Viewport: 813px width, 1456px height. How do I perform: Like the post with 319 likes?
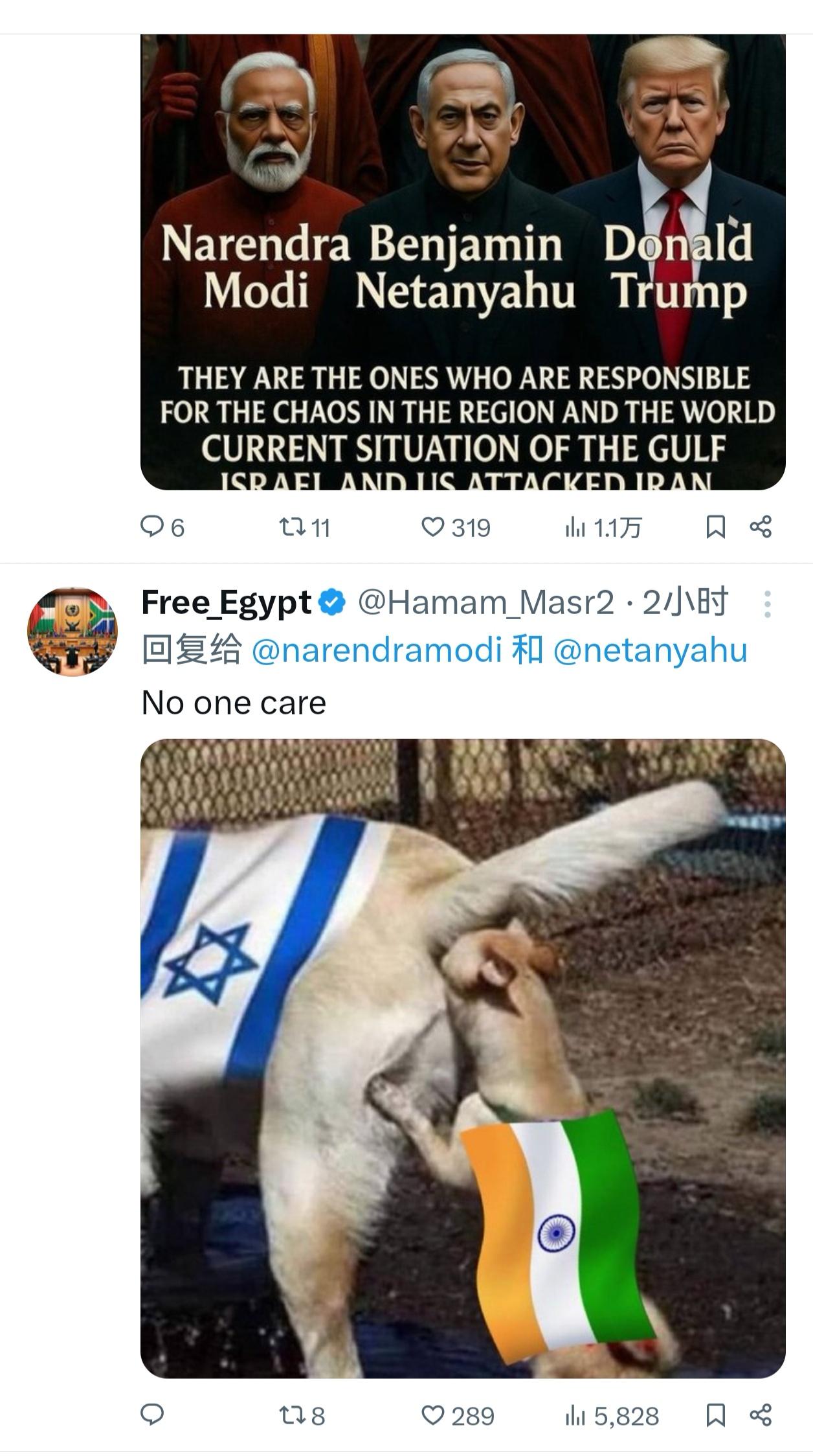coord(456,527)
